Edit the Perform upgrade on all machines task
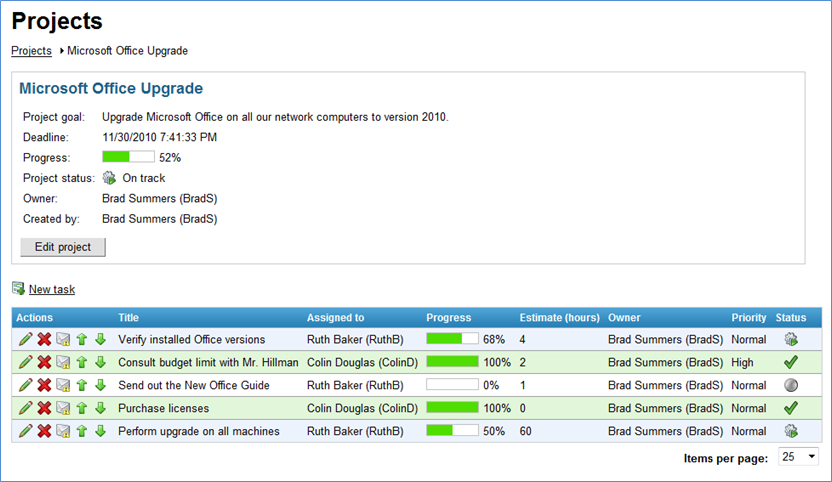Viewport: 832px width, 482px height. tap(25, 431)
